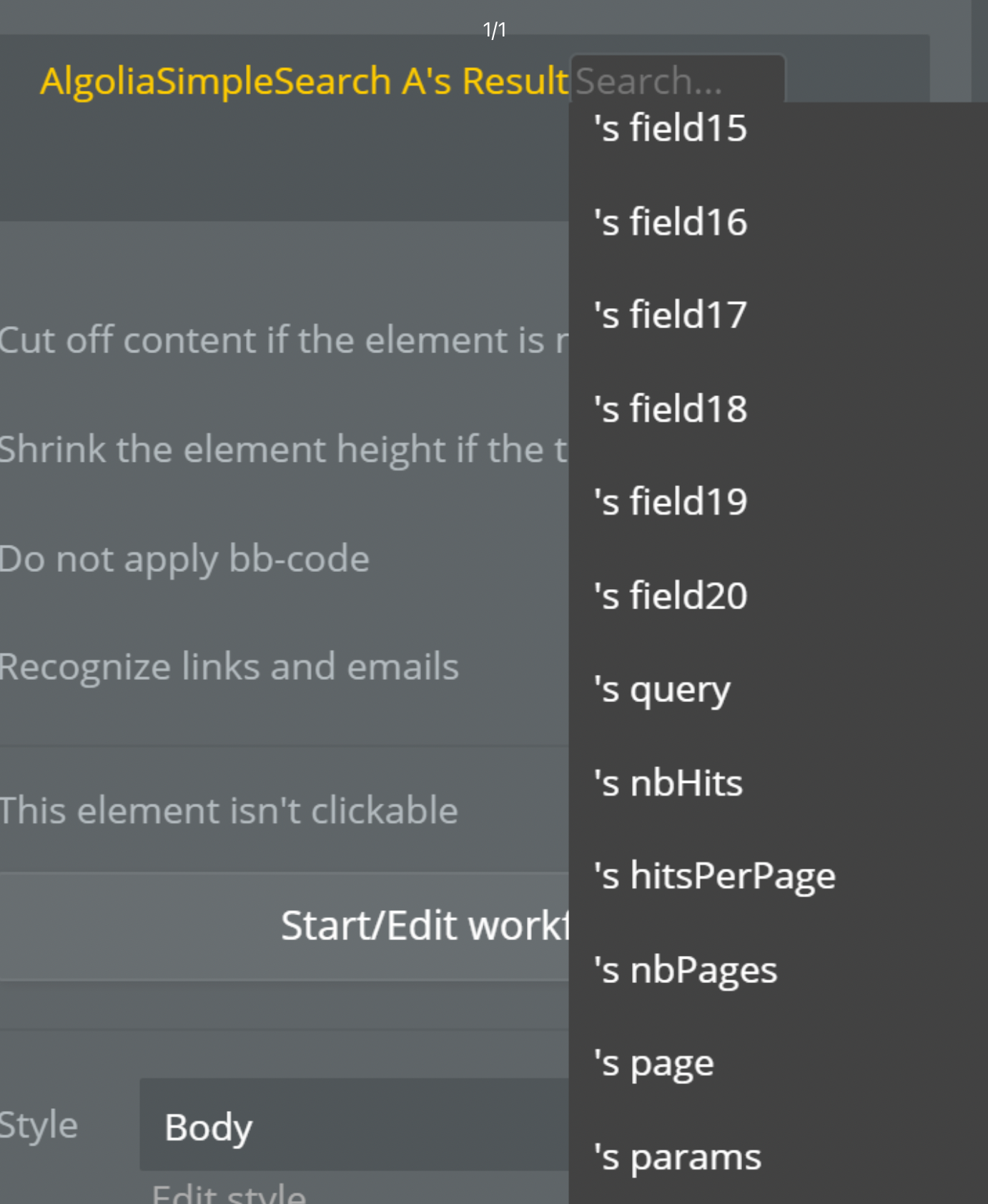Viewport: 988px width, 1204px height.
Task: Click AlgoliaSimpleSearch A's Result expression
Action: (304, 80)
